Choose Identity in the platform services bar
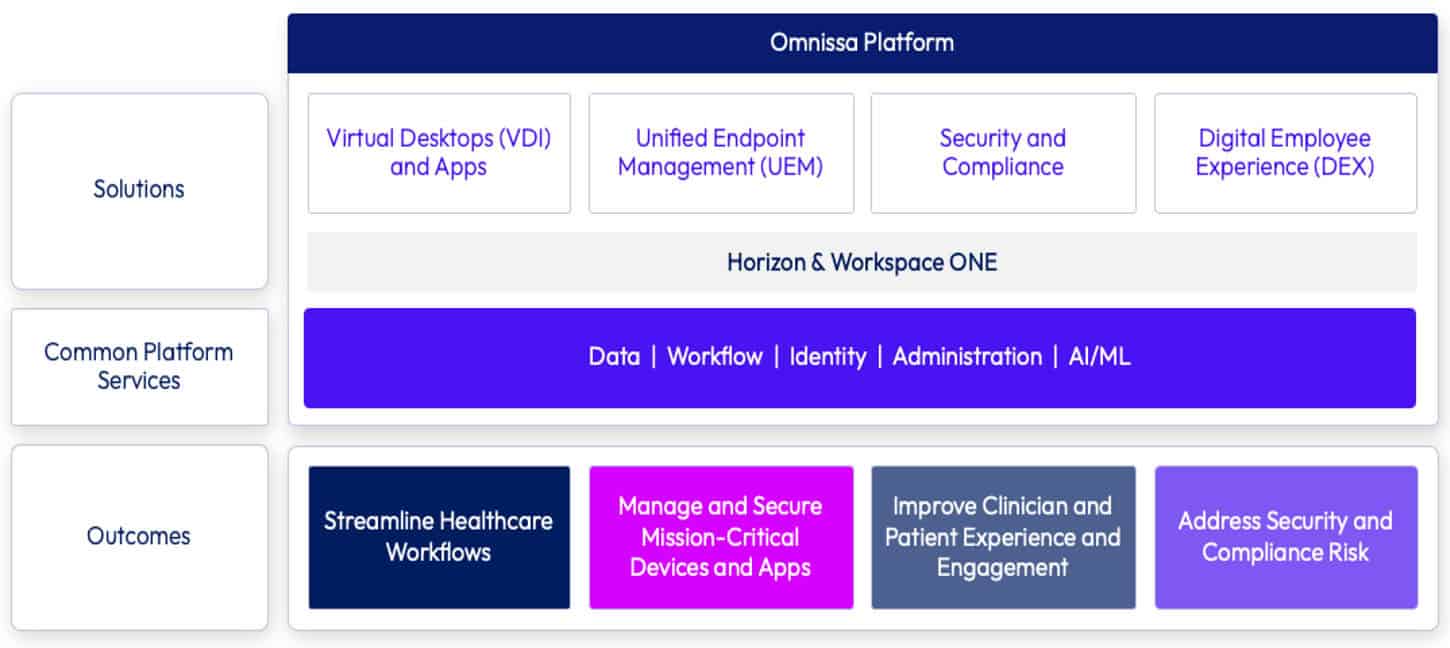Image resolution: width=1450 pixels, height=648 pixels. click(x=827, y=357)
